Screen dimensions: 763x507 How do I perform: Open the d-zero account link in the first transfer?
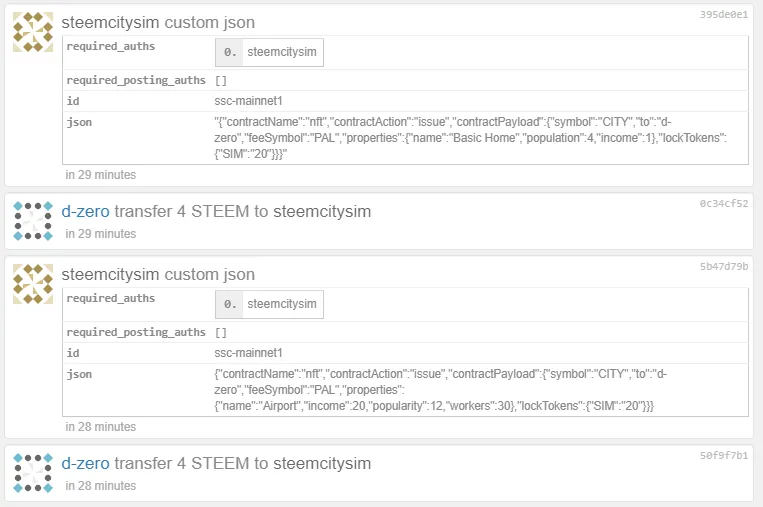pyautogui.click(x=86, y=211)
